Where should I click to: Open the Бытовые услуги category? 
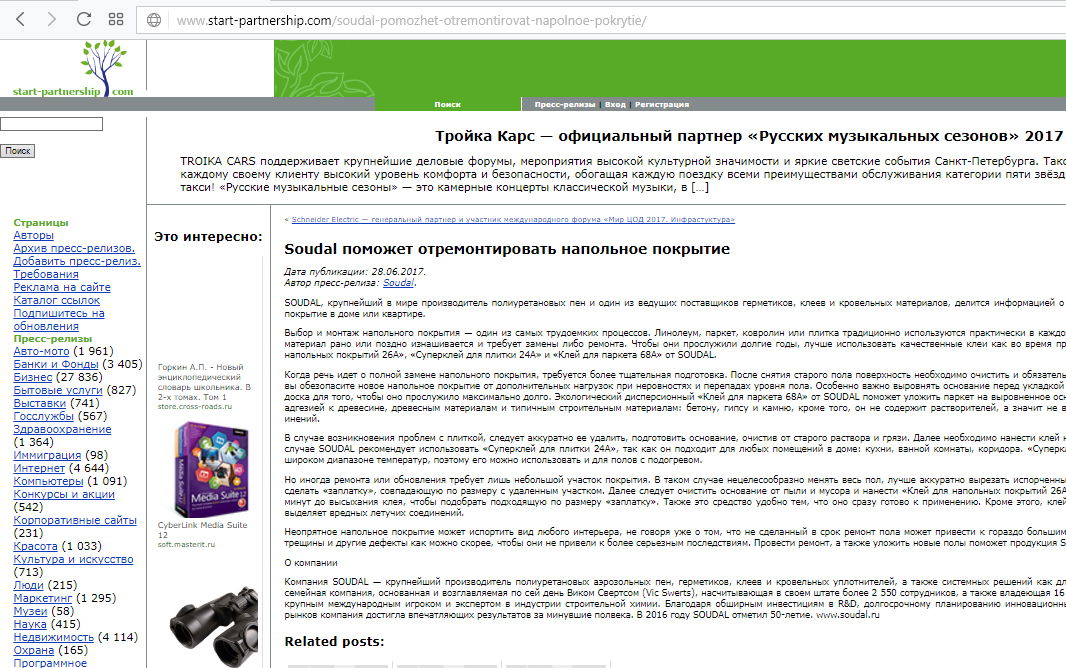58,390
